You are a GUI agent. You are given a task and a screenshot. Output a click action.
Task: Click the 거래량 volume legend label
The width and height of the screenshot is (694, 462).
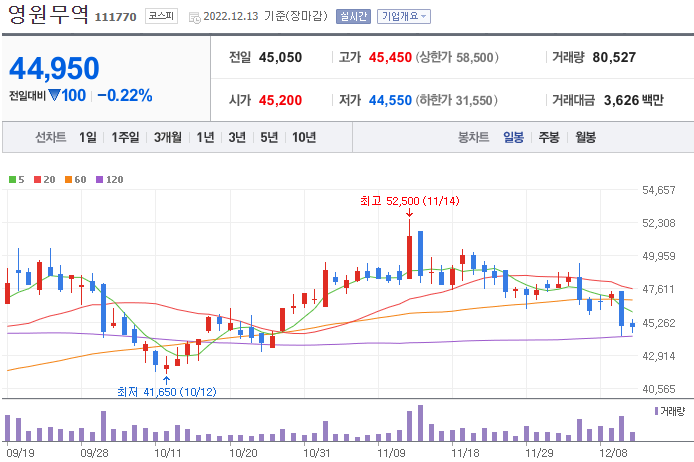(672, 411)
